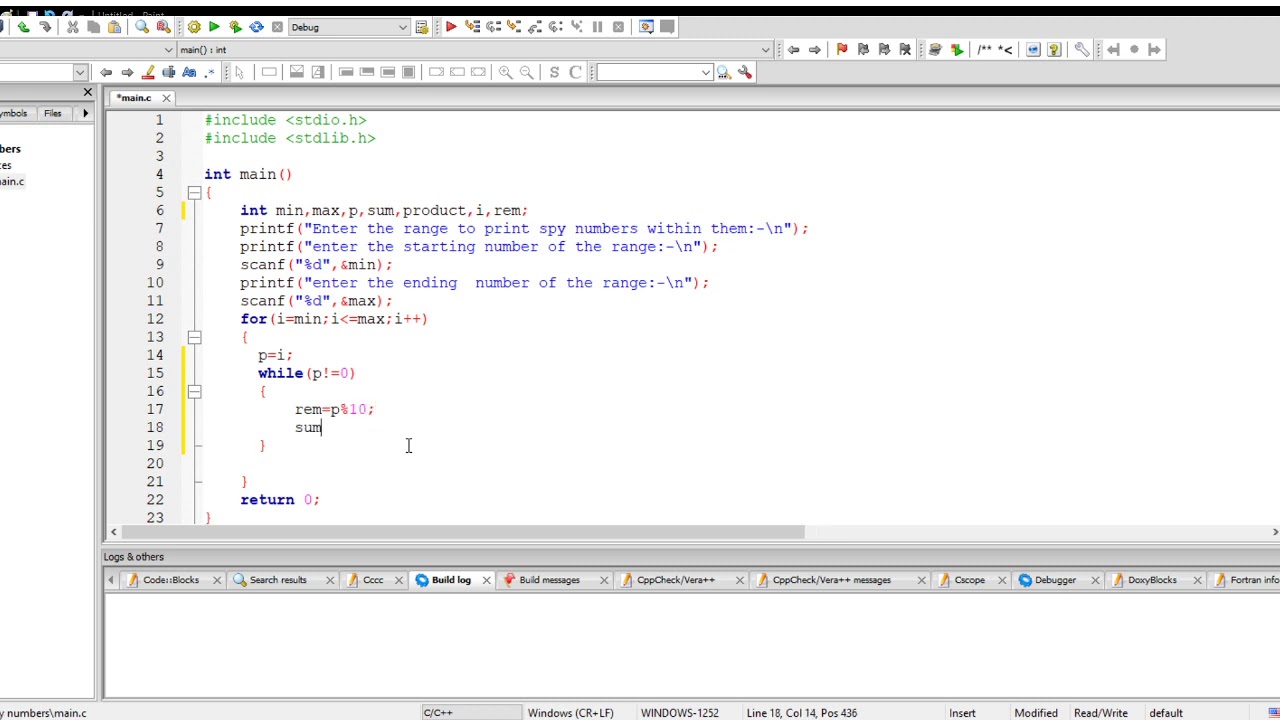Collapse the while loop fold at line 16
The width and height of the screenshot is (1280, 720).
[194, 391]
